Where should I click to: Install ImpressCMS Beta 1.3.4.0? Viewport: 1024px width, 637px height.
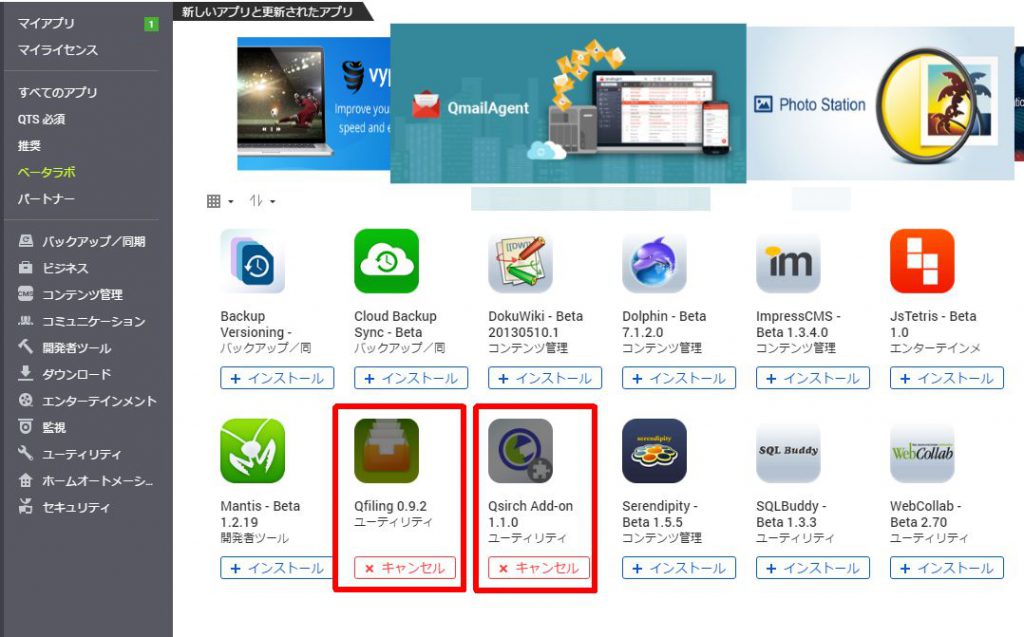pyautogui.click(x=812, y=378)
